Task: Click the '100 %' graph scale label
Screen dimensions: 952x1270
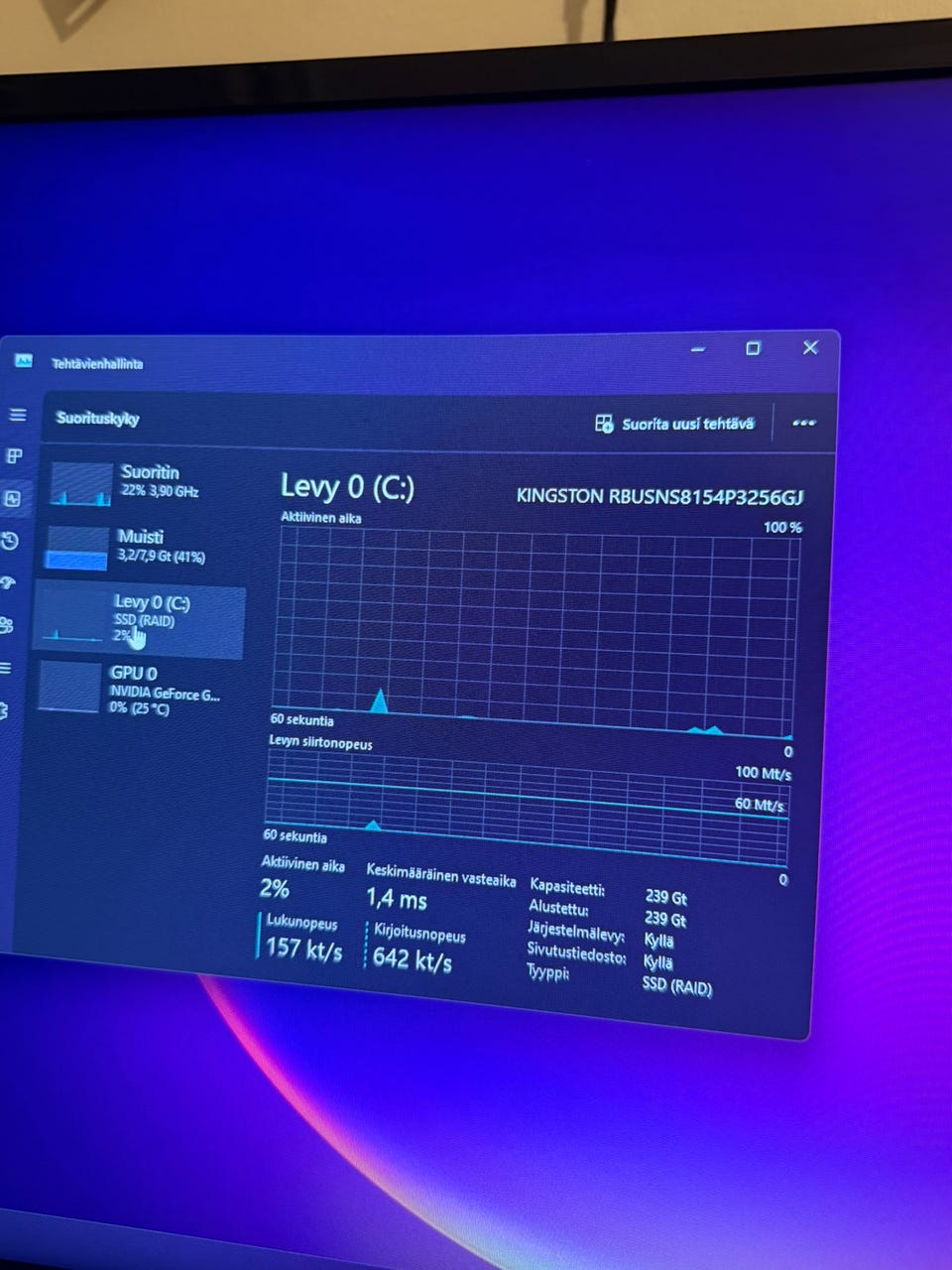Action: tap(782, 527)
